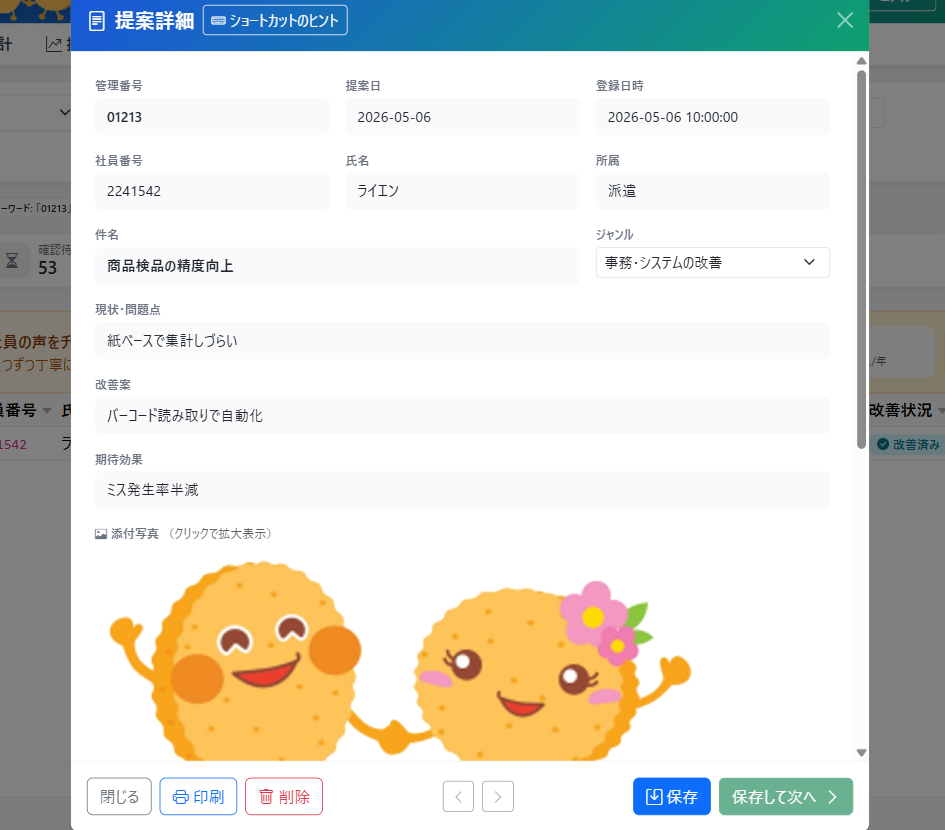This screenshot has width=945, height=830.
Task: Click the red 削除 delete button
Action: (284, 796)
